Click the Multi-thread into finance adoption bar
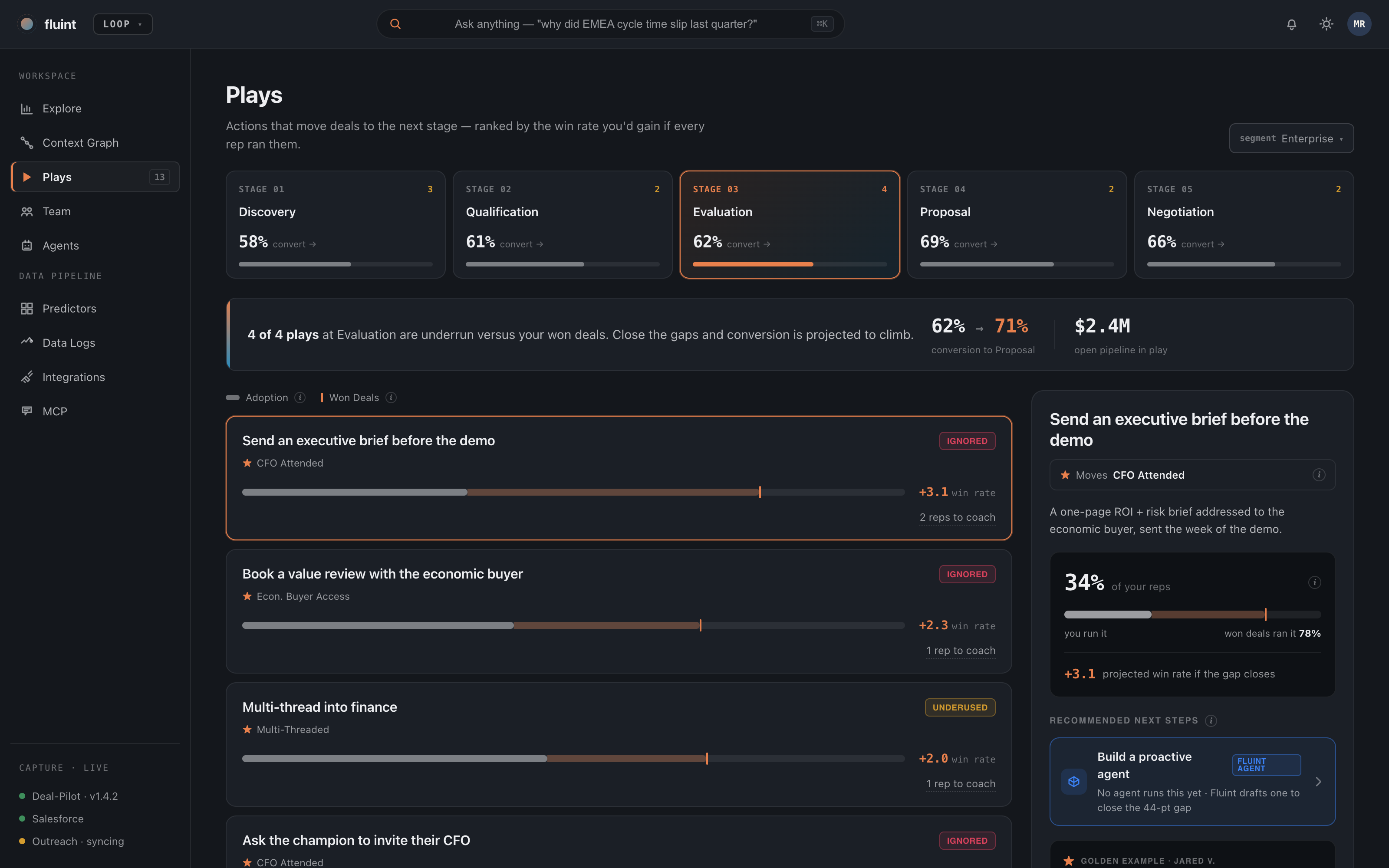This screenshot has width=1389, height=868. coord(573,758)
